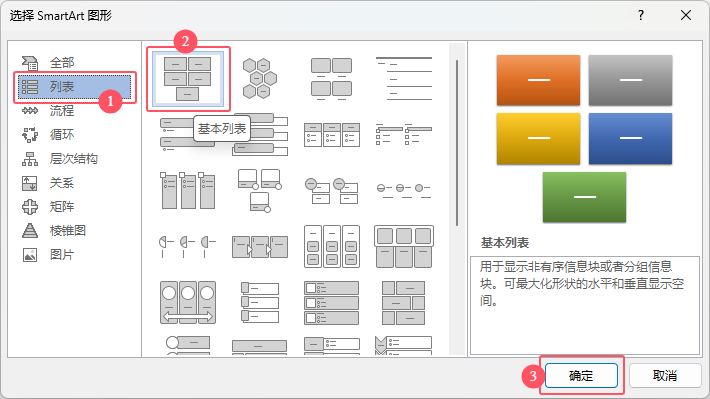Pick the three circles with double arrow layout
Screen dimensions: 710x399
point(187,303)
